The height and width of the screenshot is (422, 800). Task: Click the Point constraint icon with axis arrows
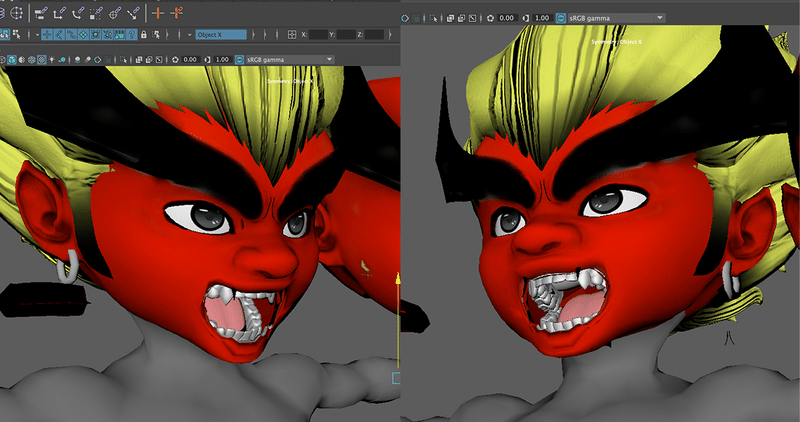pos(59,13)
